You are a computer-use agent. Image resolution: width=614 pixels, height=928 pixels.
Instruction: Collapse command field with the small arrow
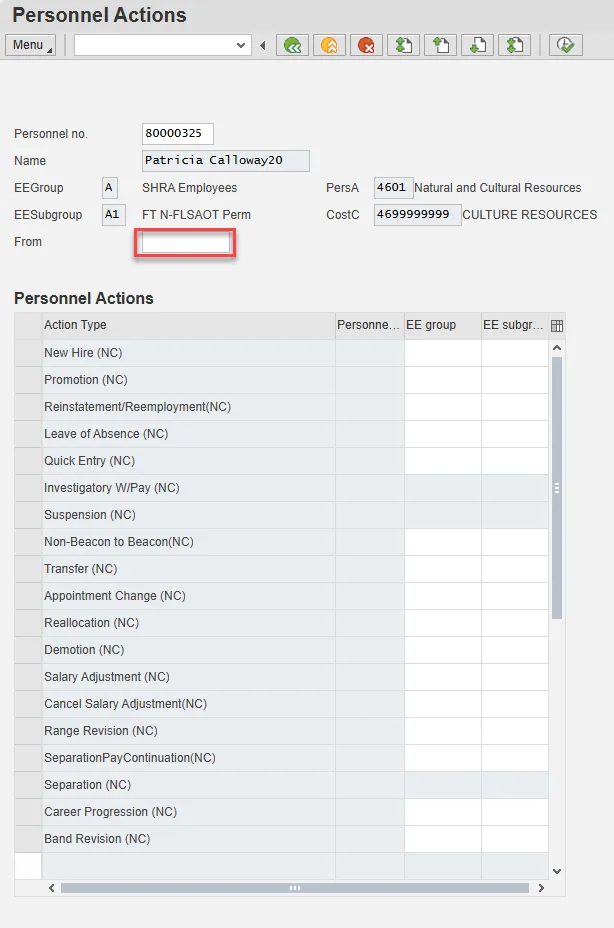(x=263, y=45)
